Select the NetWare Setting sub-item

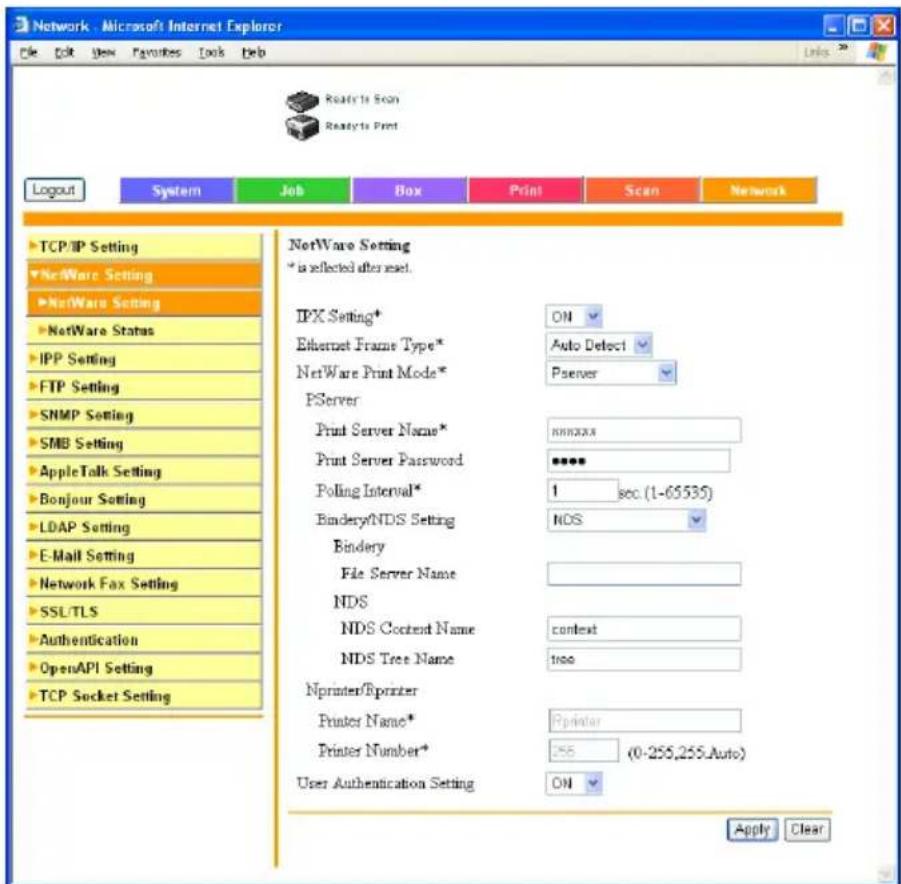click(144, 303)
